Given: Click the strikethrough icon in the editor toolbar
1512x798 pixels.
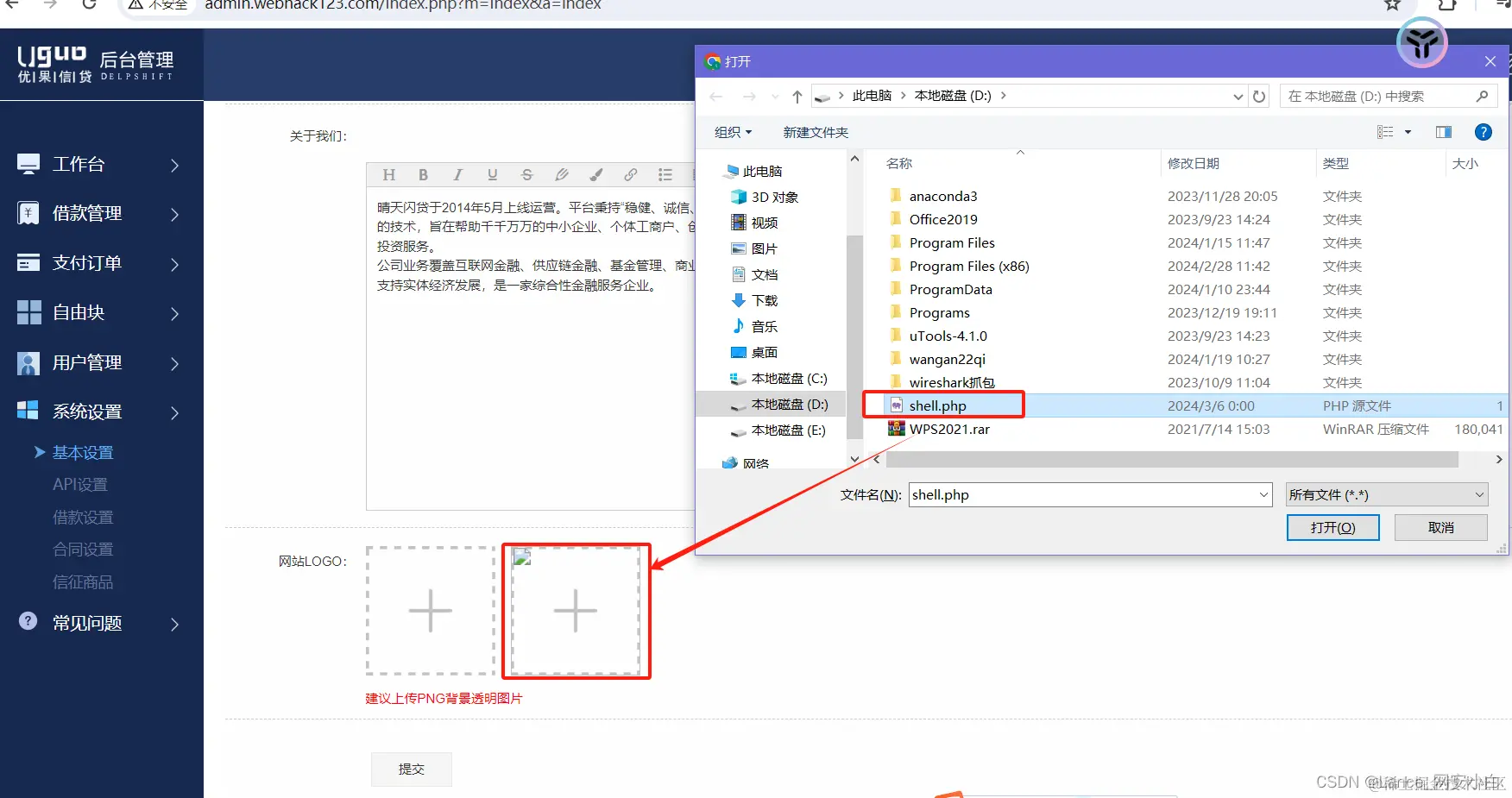Looking at the screenshot, I should point(526,174).
